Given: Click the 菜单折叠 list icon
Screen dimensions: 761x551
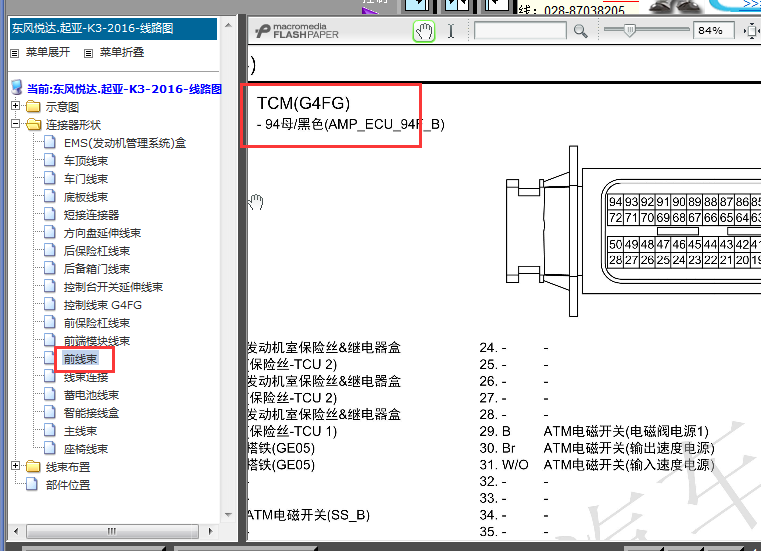Looking at the screenshot, I should [x=88, y=53].
